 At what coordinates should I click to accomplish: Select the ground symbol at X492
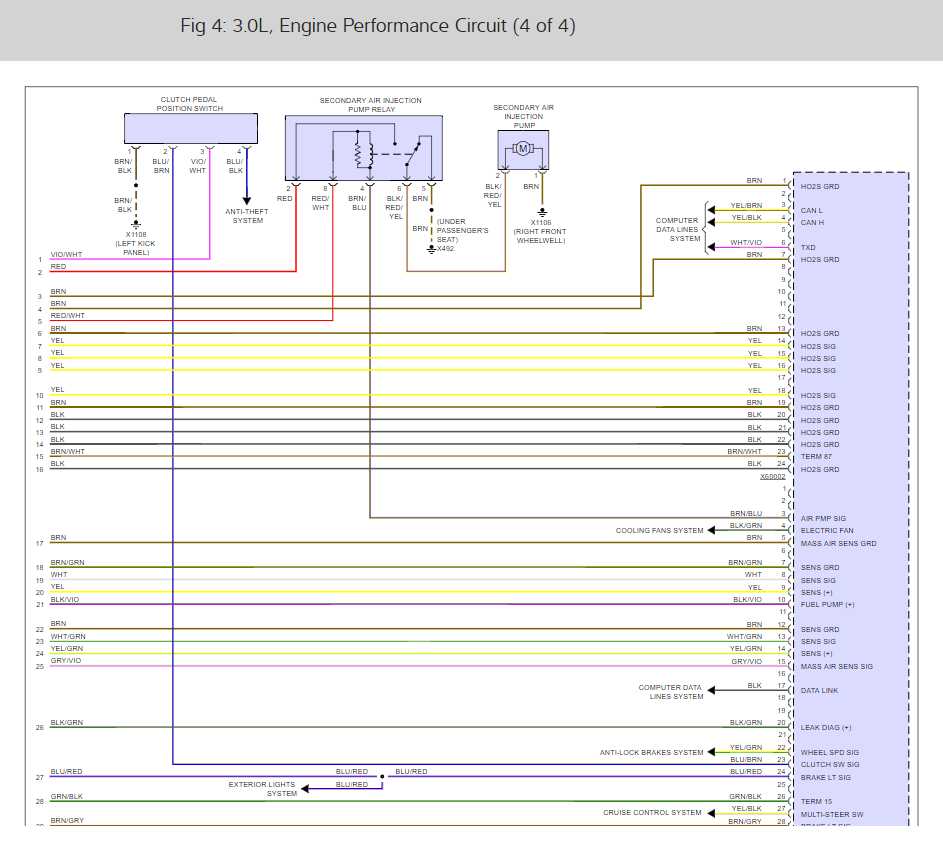point(430,247)
